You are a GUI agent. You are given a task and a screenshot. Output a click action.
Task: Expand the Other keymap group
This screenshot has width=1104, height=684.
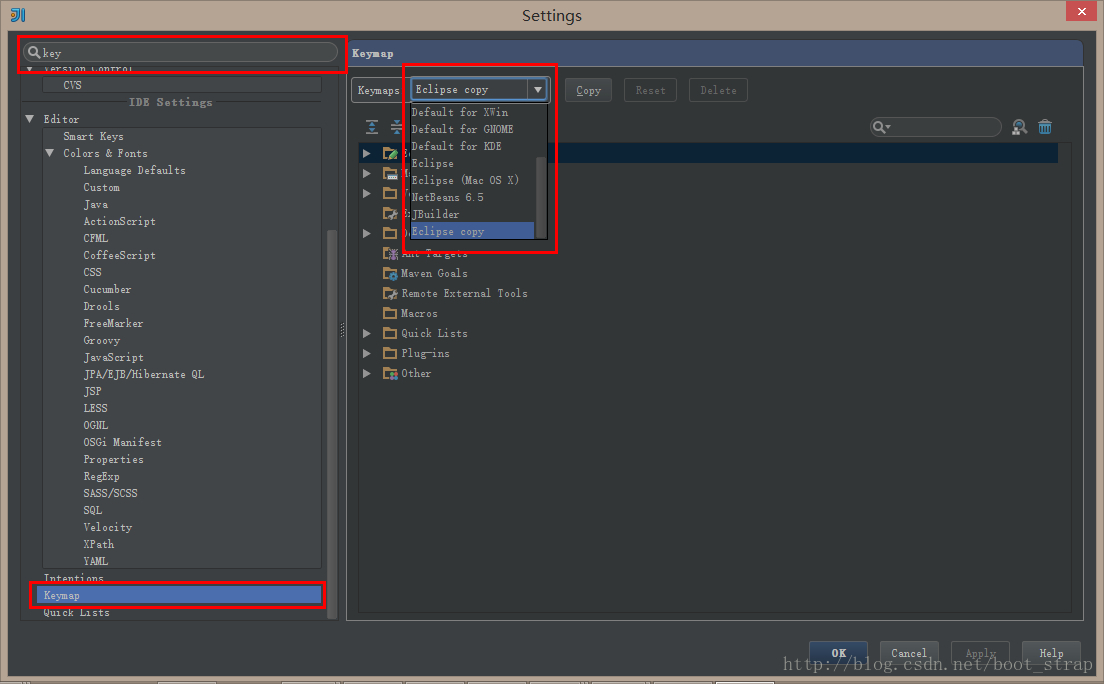[x=367, y=373]
